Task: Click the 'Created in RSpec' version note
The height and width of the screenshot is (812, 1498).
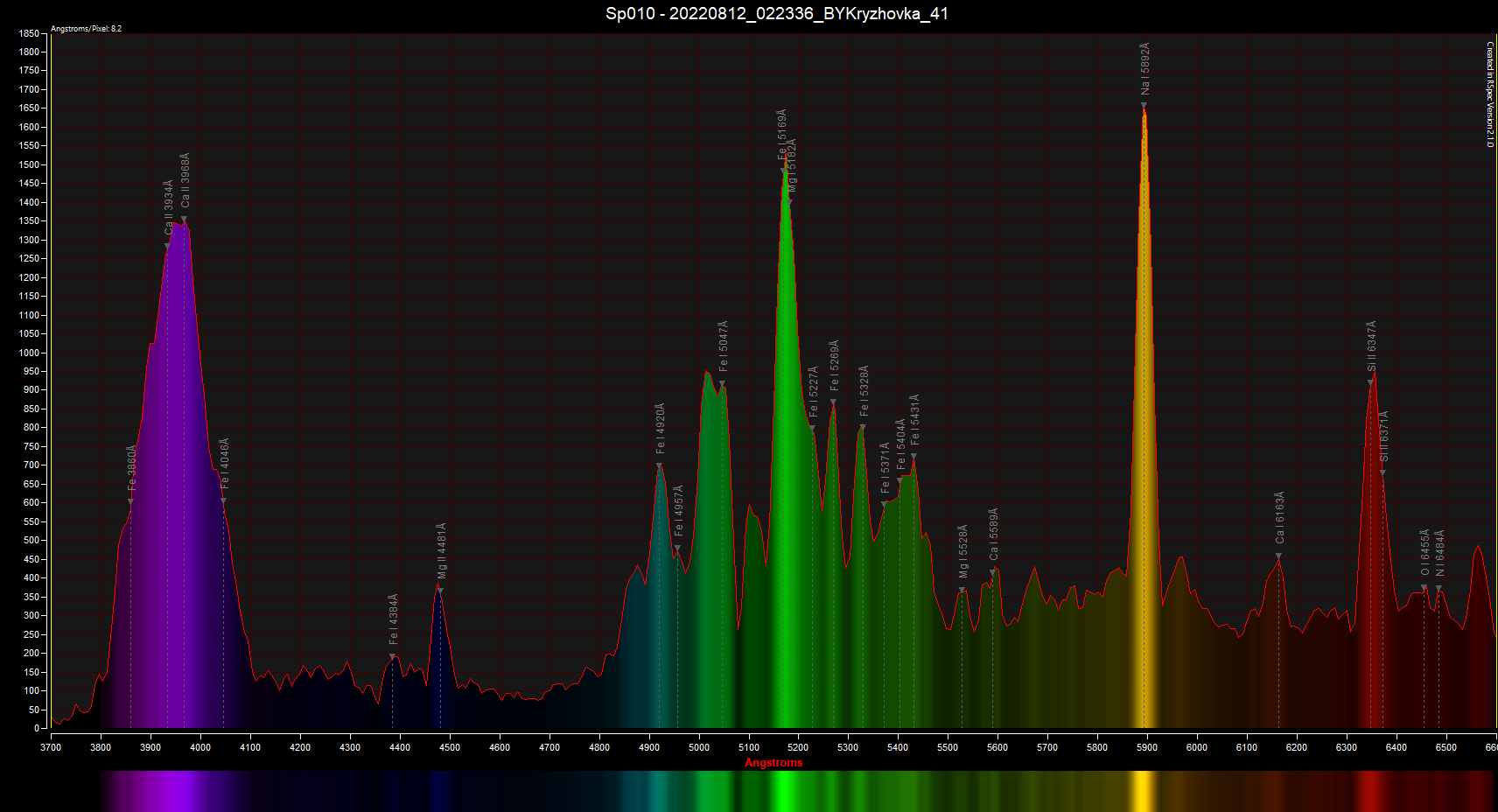Action: coord(1490,94)
